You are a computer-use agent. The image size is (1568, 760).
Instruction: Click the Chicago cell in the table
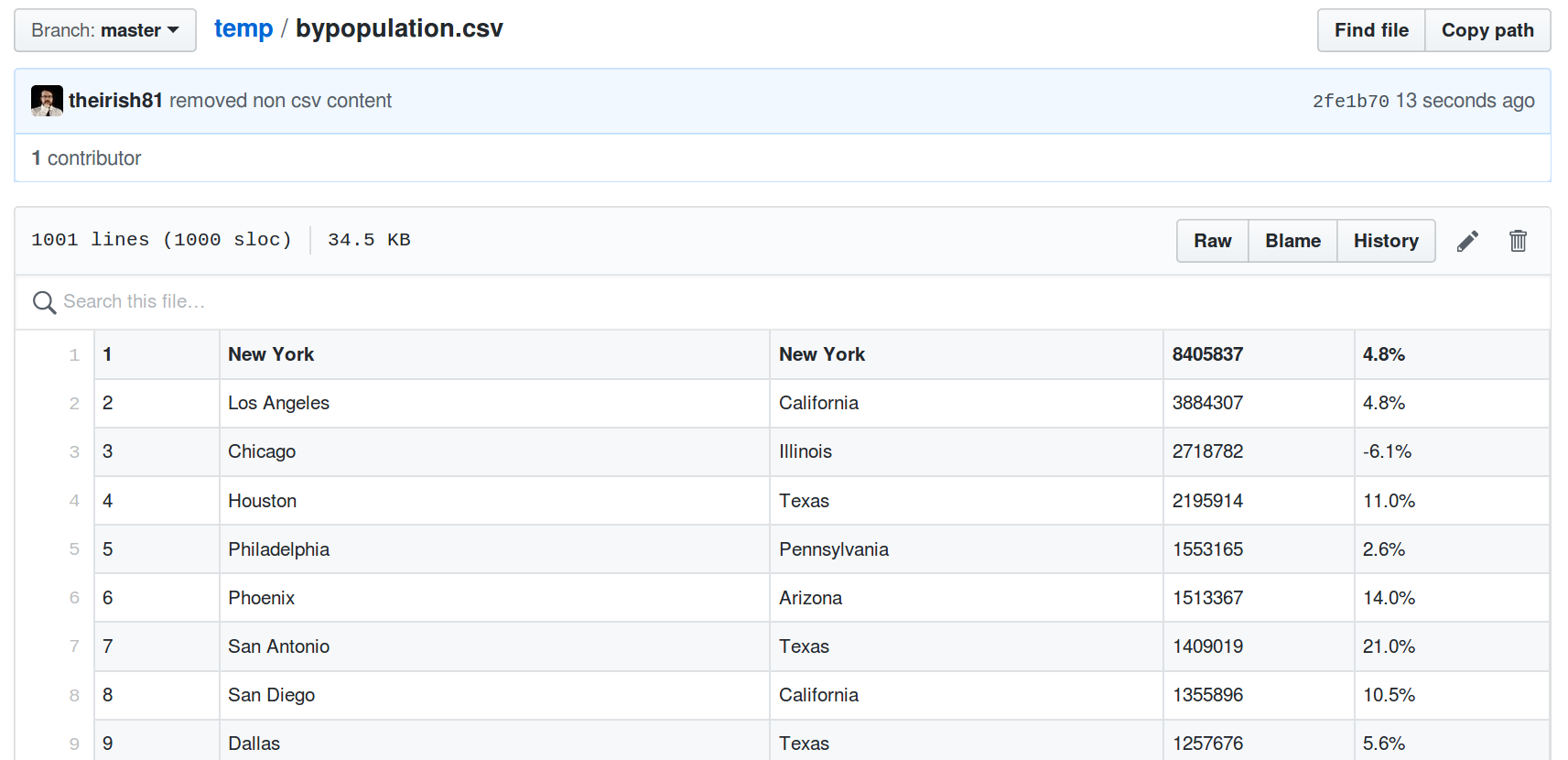[262, 451]
